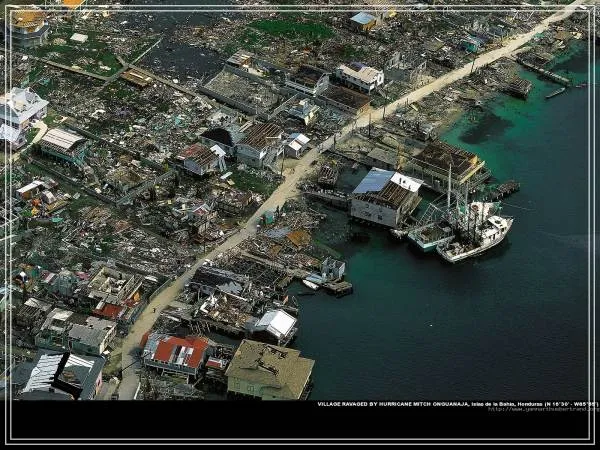This screenshot has width=600, height=450.
Task: Select the small white-roofed house near shoreline
Action: (x=275, y=323)
